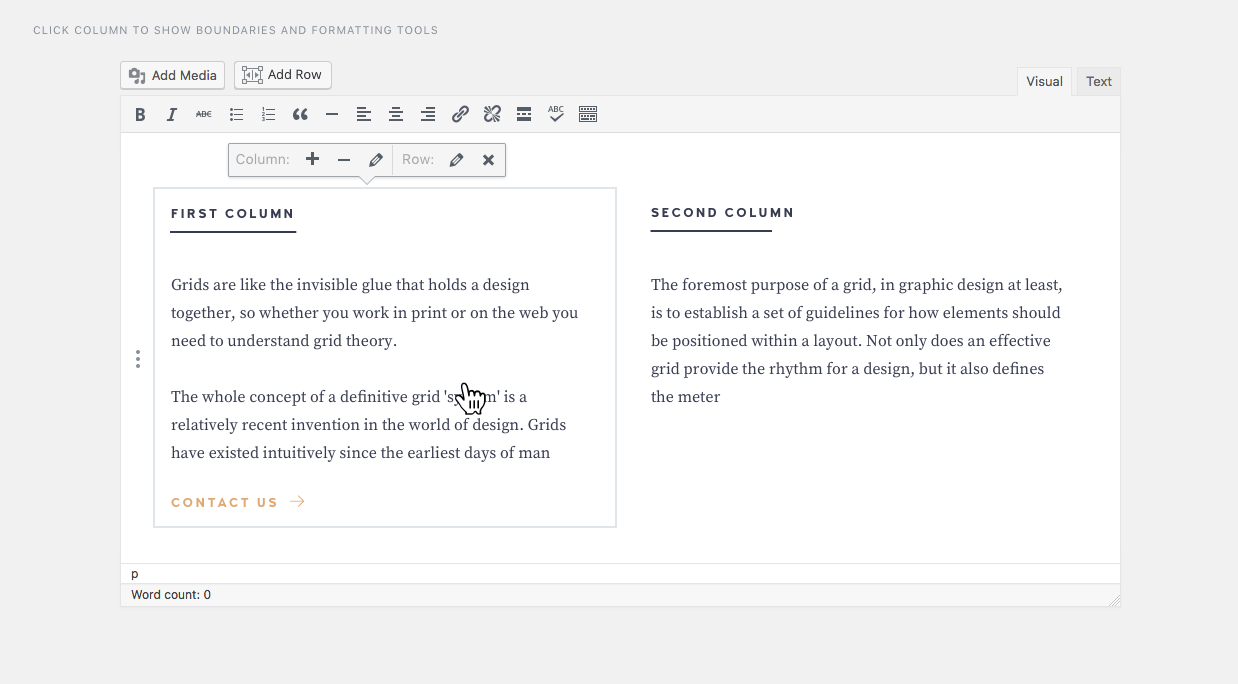Apply strikethrough formatting
Screen dimensions: 1238x684
click(x=204, y=115)
